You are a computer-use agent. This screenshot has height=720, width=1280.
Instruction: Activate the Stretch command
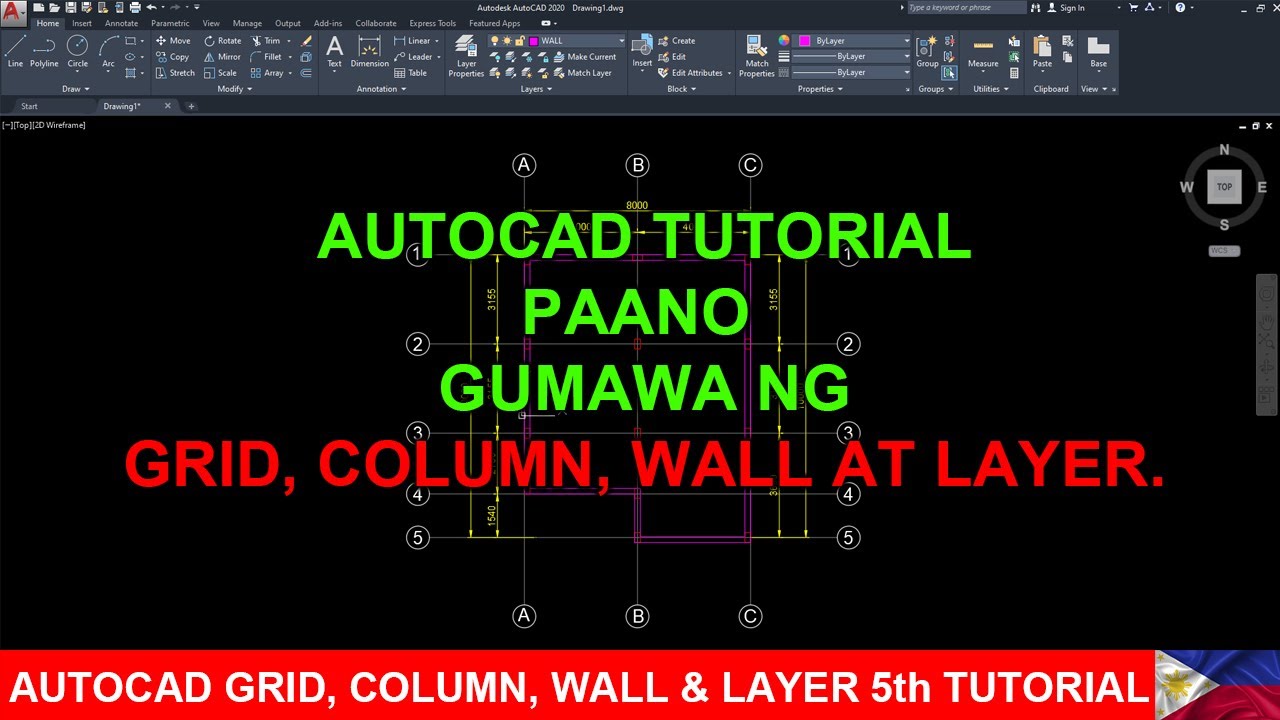click(x=175, y=73)
